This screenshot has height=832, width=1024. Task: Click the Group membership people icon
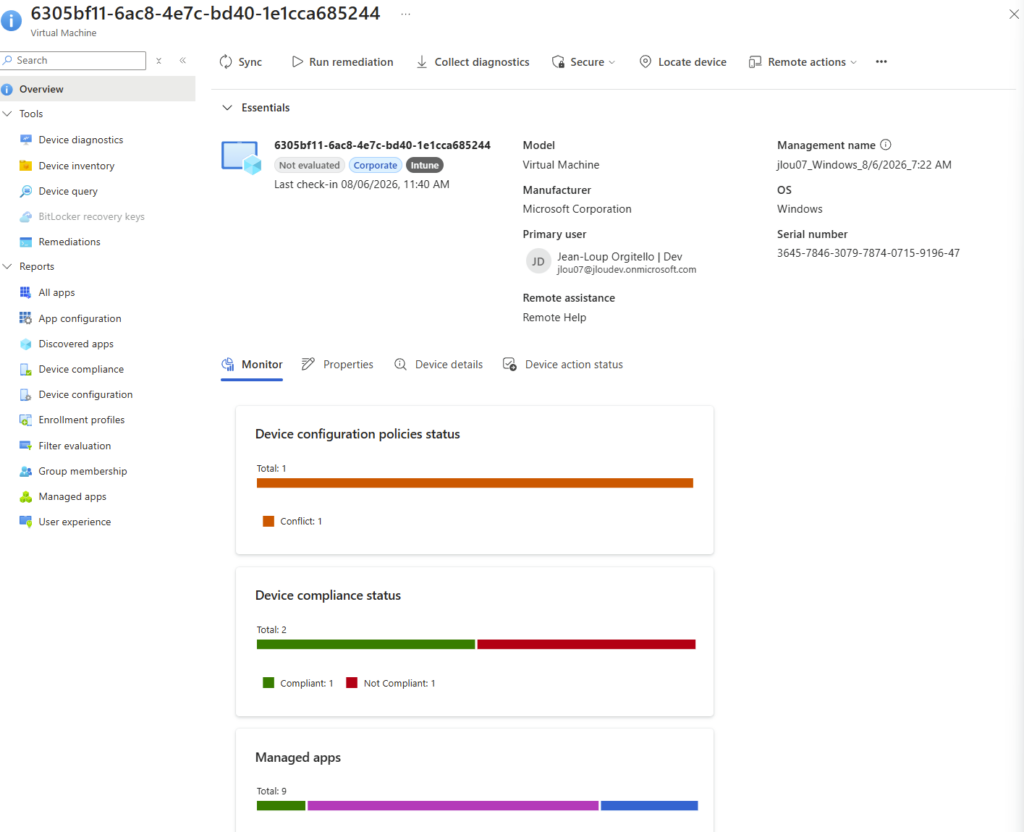click(x=25, y=471)
